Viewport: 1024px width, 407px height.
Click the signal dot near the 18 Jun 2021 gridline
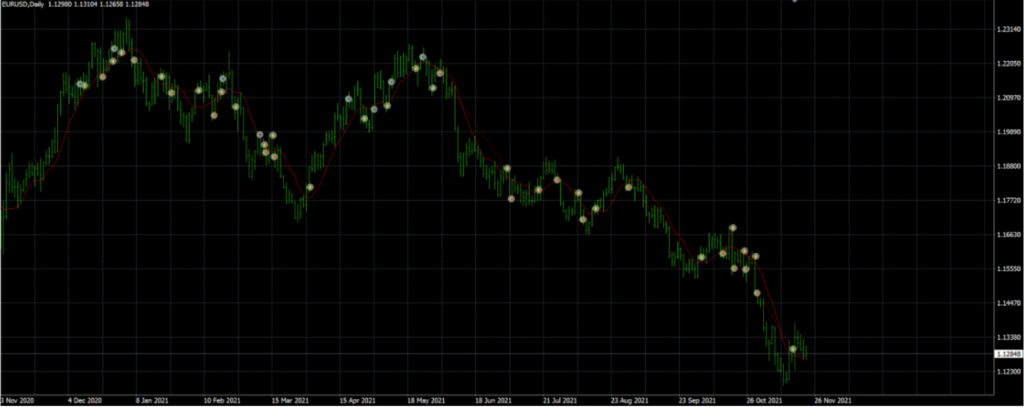click(507, 169)
